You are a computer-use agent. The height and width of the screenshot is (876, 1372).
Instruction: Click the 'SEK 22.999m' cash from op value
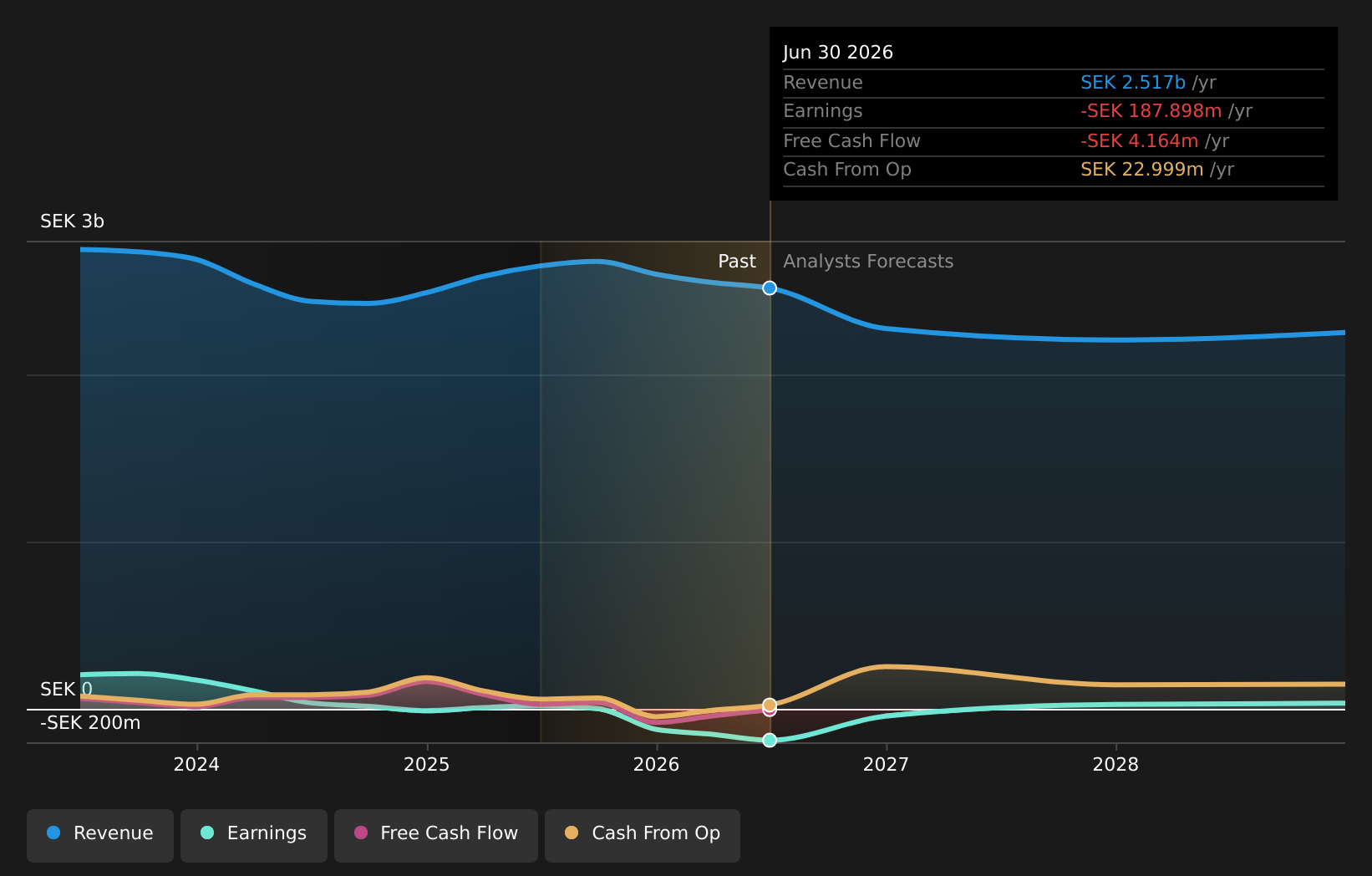coord(1142,170)
